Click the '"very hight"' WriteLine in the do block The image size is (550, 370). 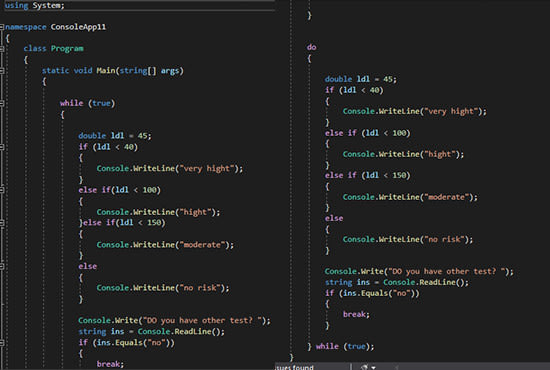pyautogui.click(x=415, y=112)
